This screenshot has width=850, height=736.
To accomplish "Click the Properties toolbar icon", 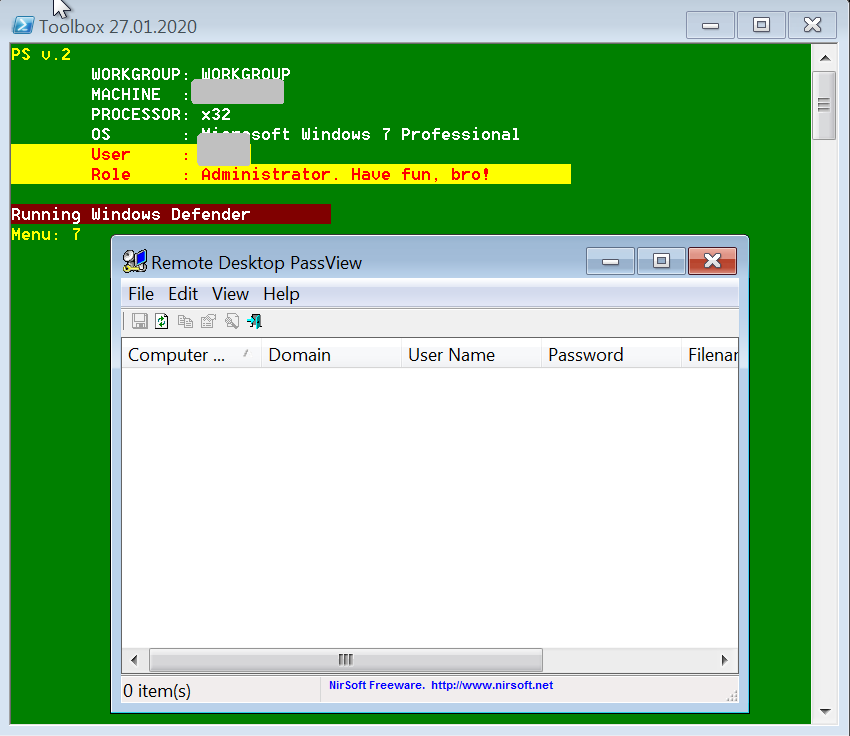I will pos(209,321).
